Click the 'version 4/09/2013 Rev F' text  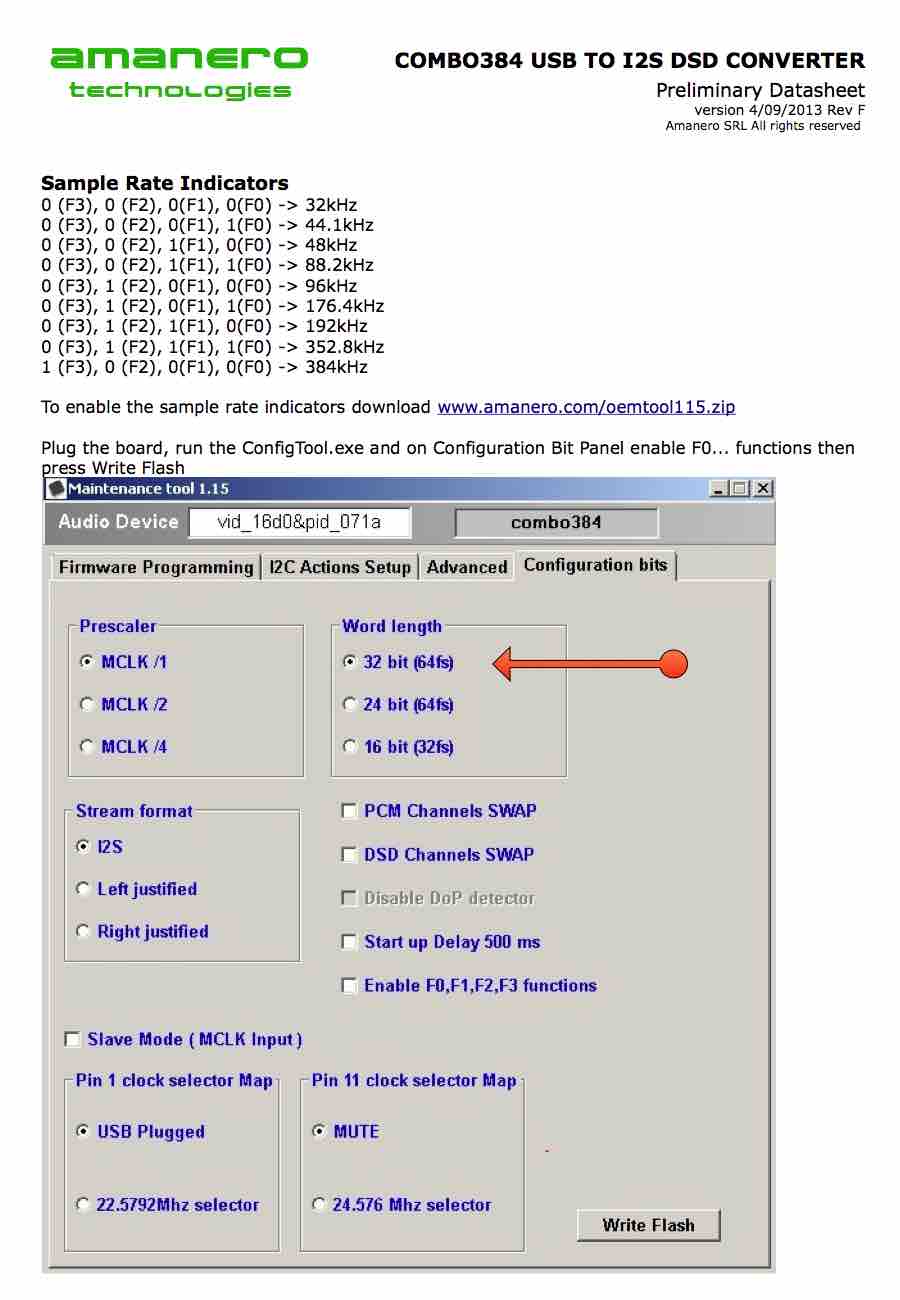[x=780, y=110]
